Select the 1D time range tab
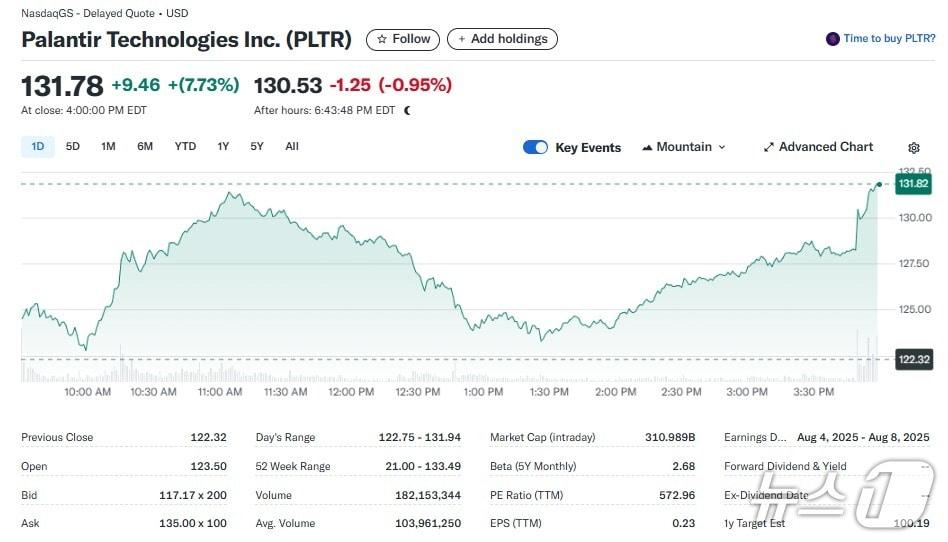 click(38, 146)
